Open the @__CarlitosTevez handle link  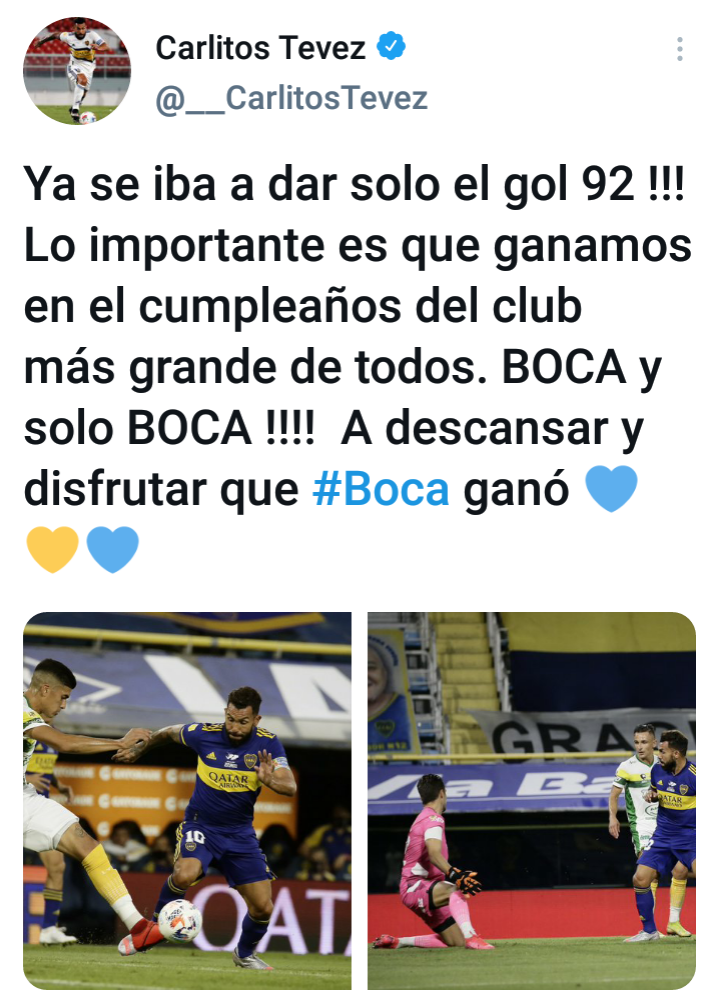click(291, 99)
